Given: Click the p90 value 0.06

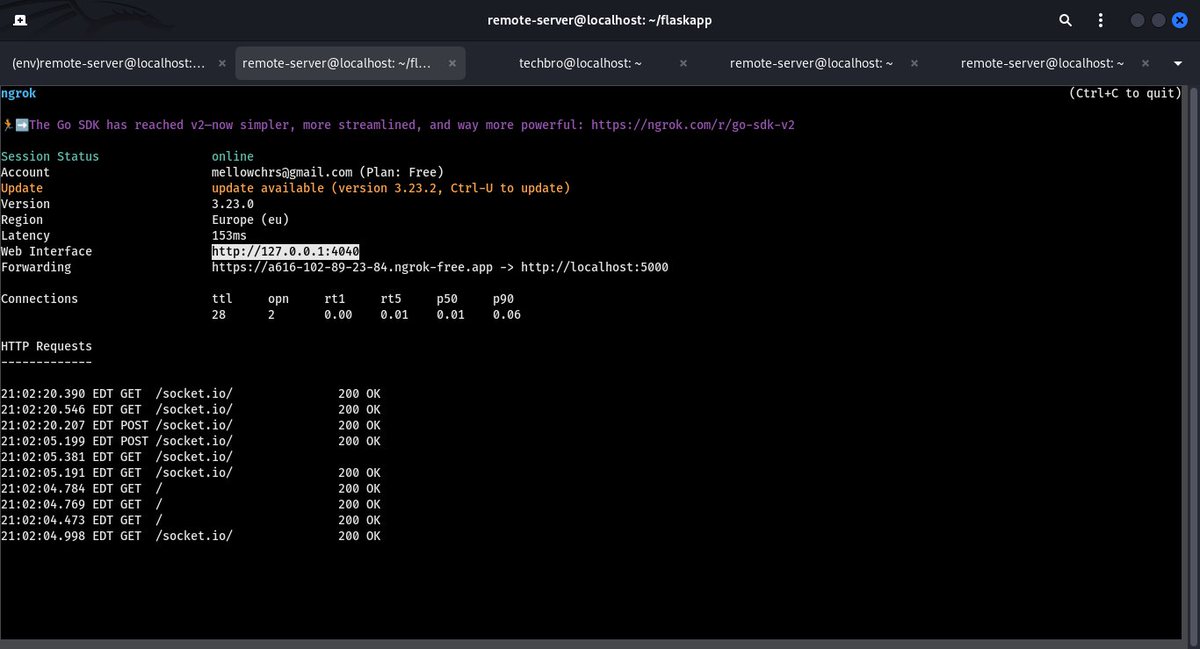Looking at the screenshot, I should point(507,315).
